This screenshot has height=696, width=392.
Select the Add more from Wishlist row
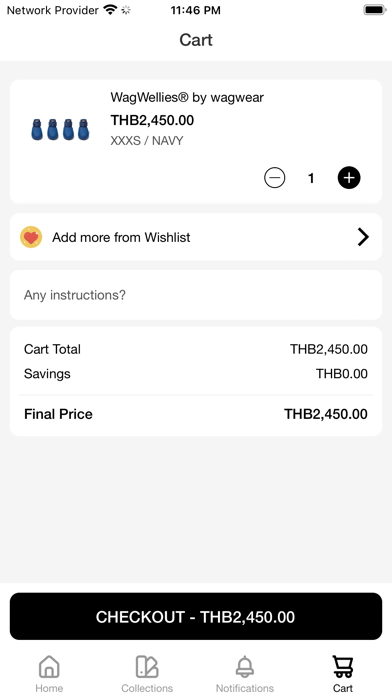(196, 237)
